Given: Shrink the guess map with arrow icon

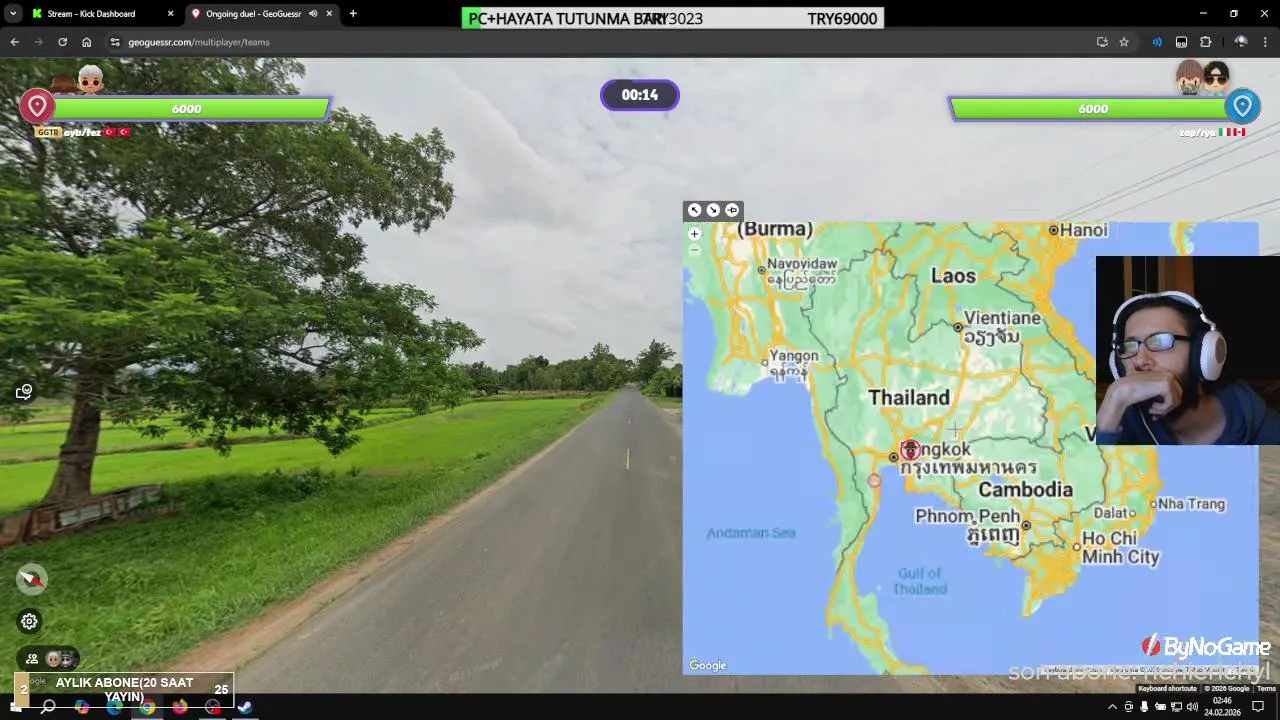Looking at the screenshot, I should pyautogui.click(x=713, y=210).
